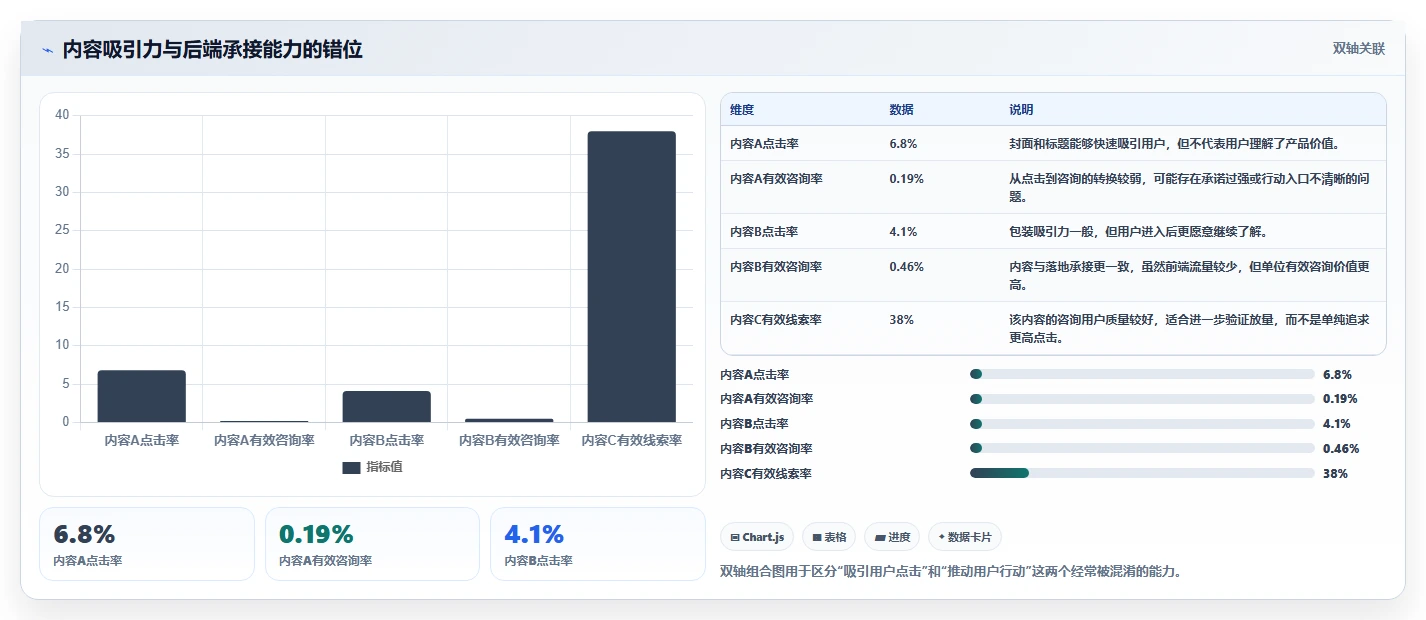Click the 表格 tag chip

[x=829, y=537]
